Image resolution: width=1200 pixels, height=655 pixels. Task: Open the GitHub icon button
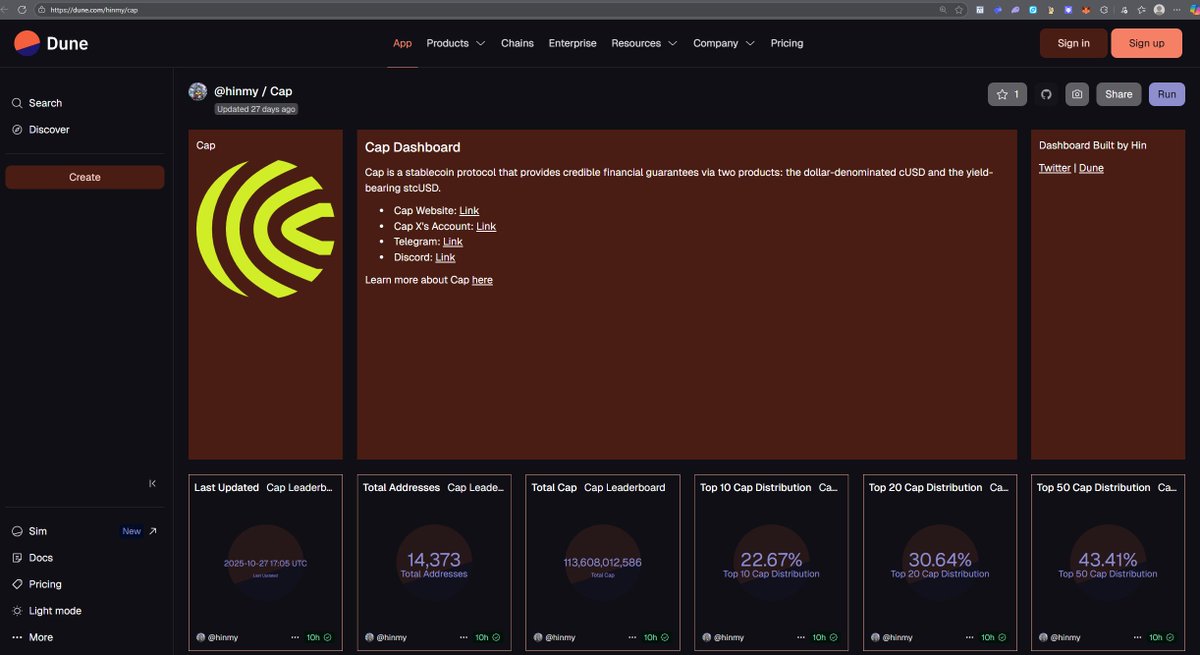pos(1047,94)
